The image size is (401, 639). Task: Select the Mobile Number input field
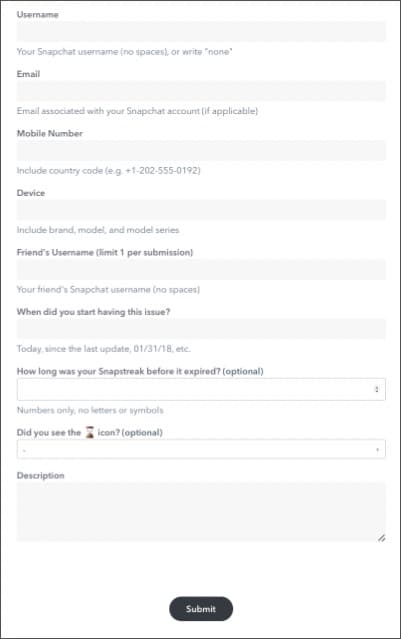coord(201,150)
